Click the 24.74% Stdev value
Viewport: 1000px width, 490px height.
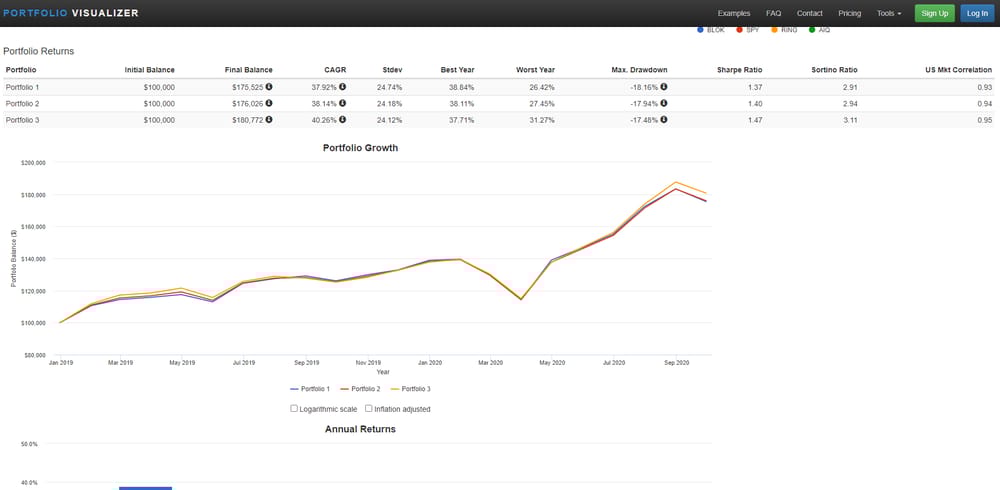click(390, 87)
